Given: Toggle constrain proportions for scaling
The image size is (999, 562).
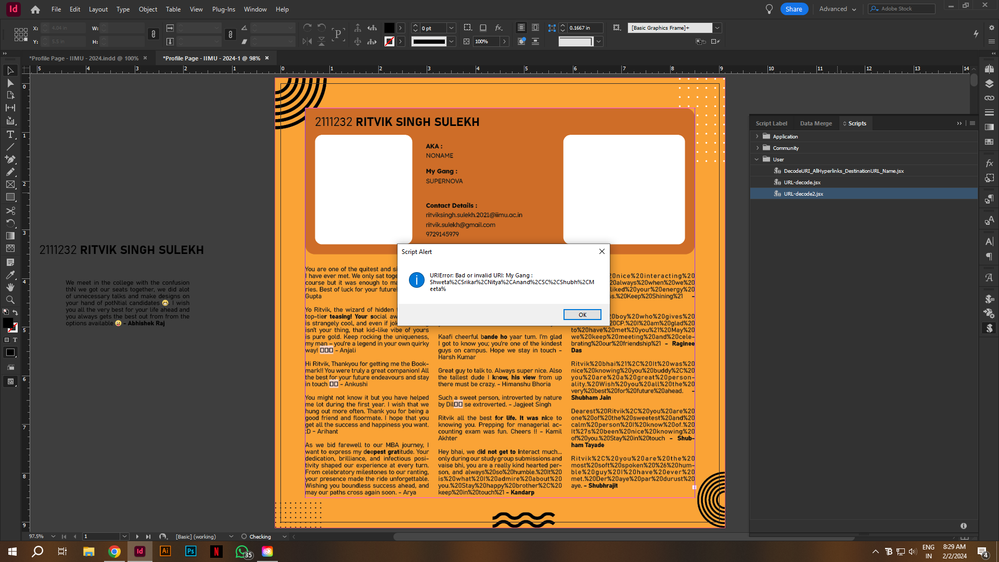Looking at the screenshot, I should tap(231, 34).
